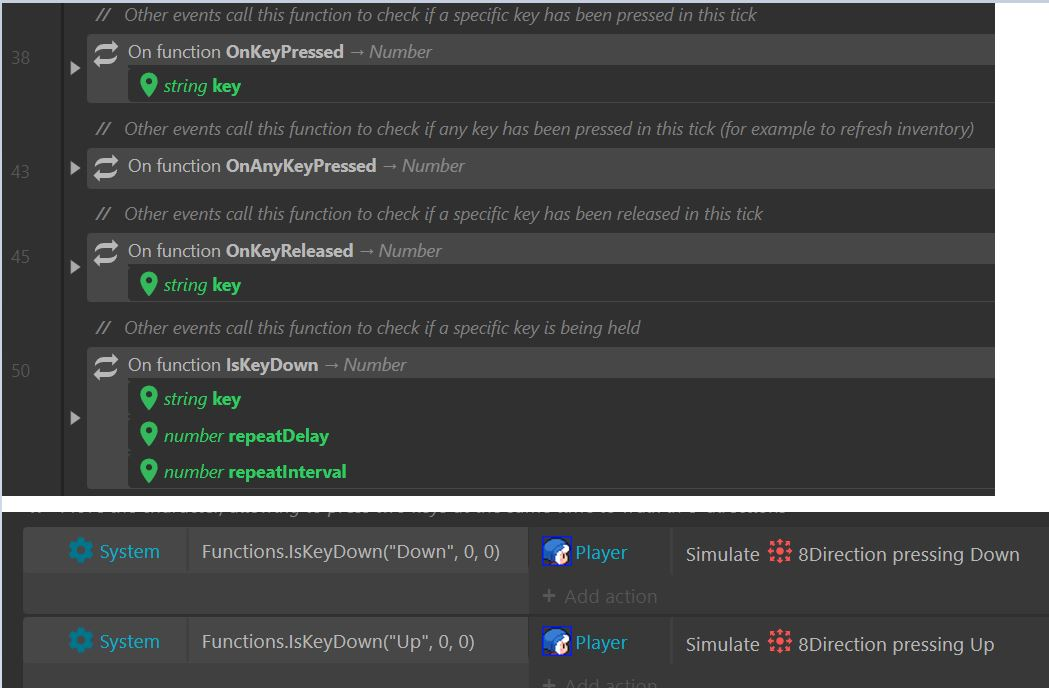Click the 8Direction behavior icon for pressing Down
This screenshot has width=1049, height=688.
[779, 552]
